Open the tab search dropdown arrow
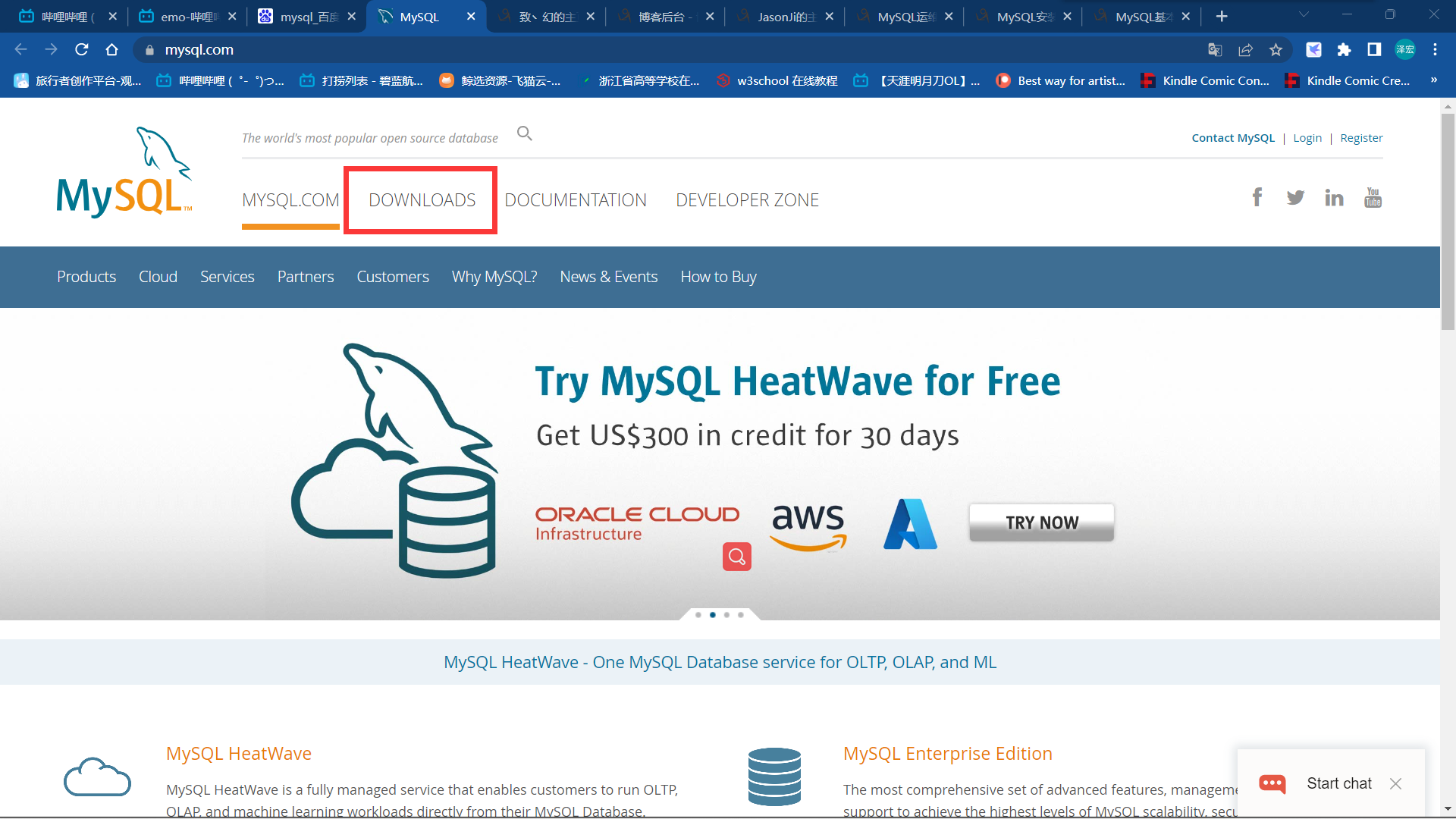Screen dimensions: 1456x819 tap(1304, 14)
